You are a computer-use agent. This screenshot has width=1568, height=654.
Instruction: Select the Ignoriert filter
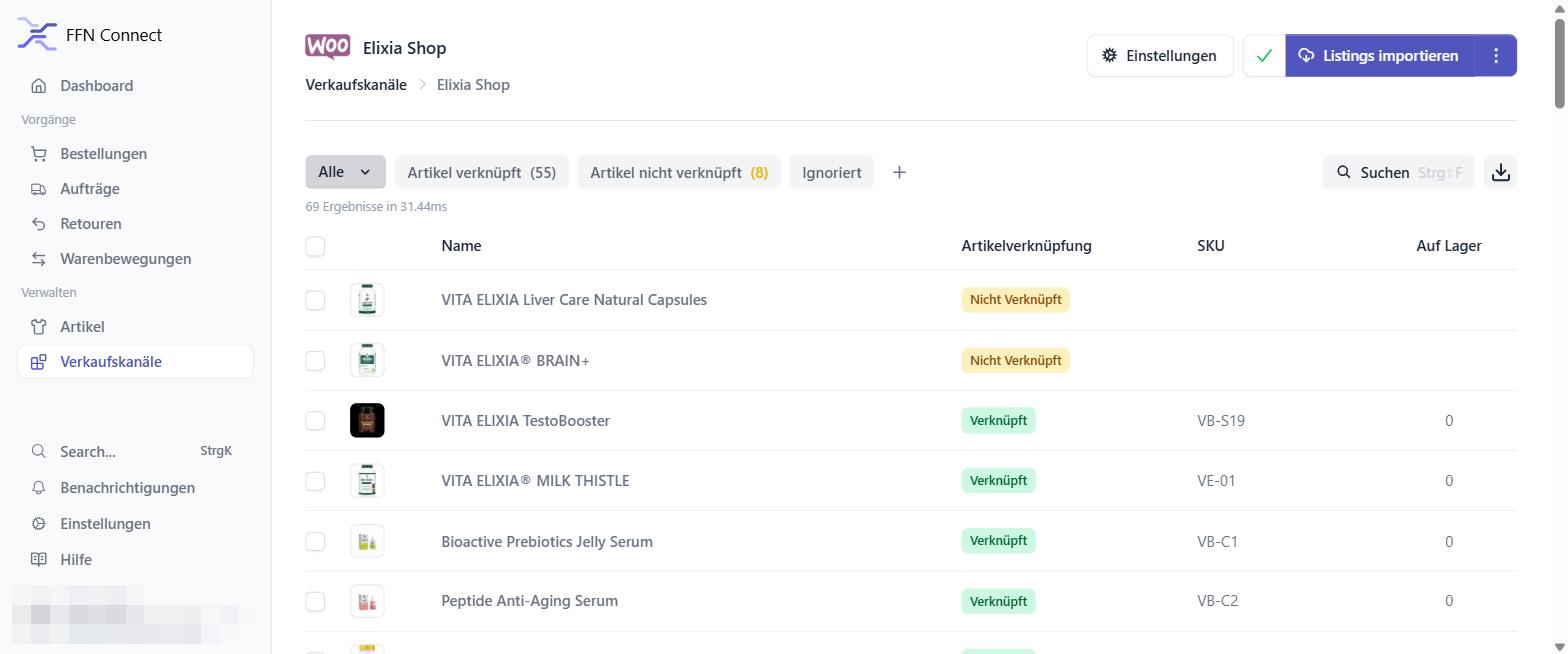pos(831,172)
